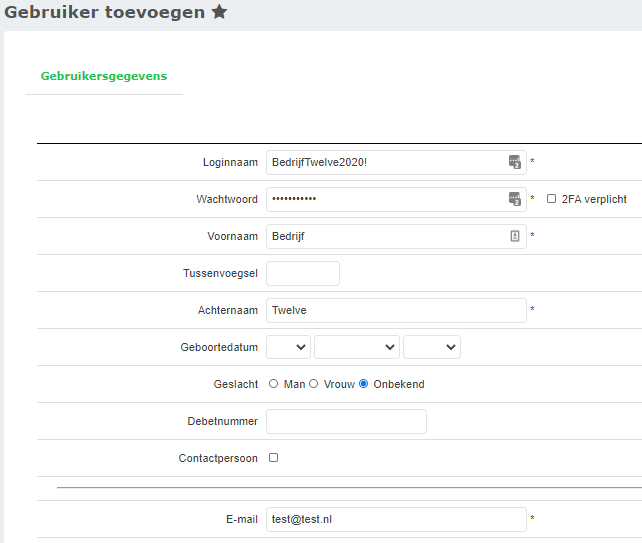The height and width of the screenshot is (543, 642).
Task: Click the empty Debetnummer field
Action: tap(346, 421)
